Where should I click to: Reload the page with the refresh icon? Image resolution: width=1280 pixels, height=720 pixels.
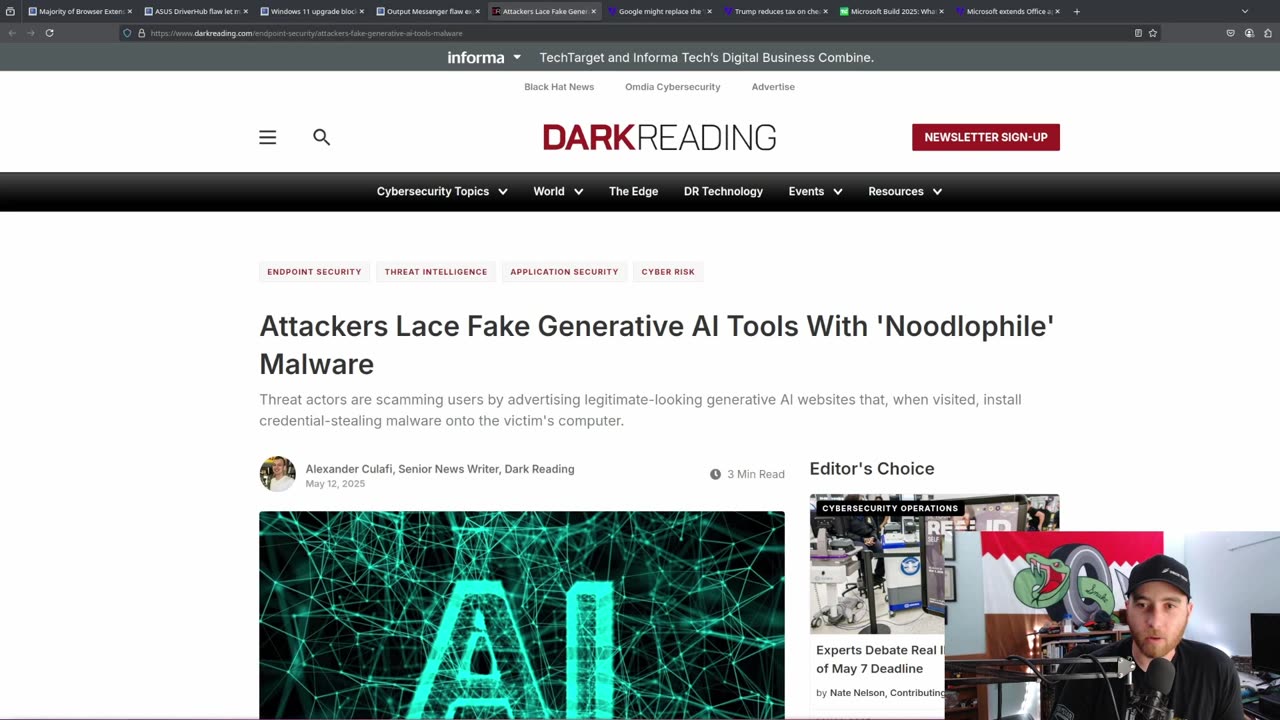click(49, 33)
